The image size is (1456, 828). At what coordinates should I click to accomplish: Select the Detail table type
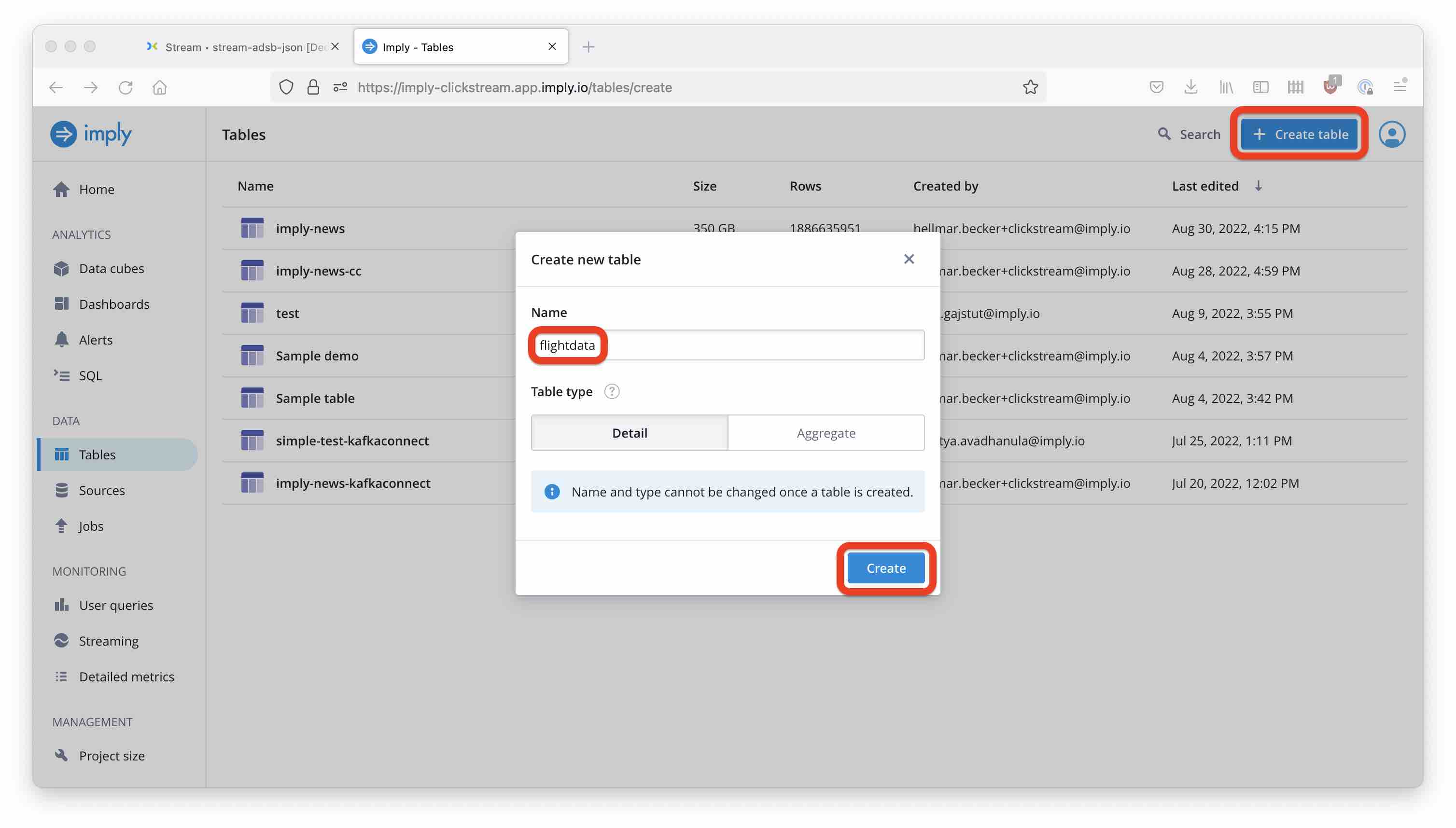click(630, 433)
